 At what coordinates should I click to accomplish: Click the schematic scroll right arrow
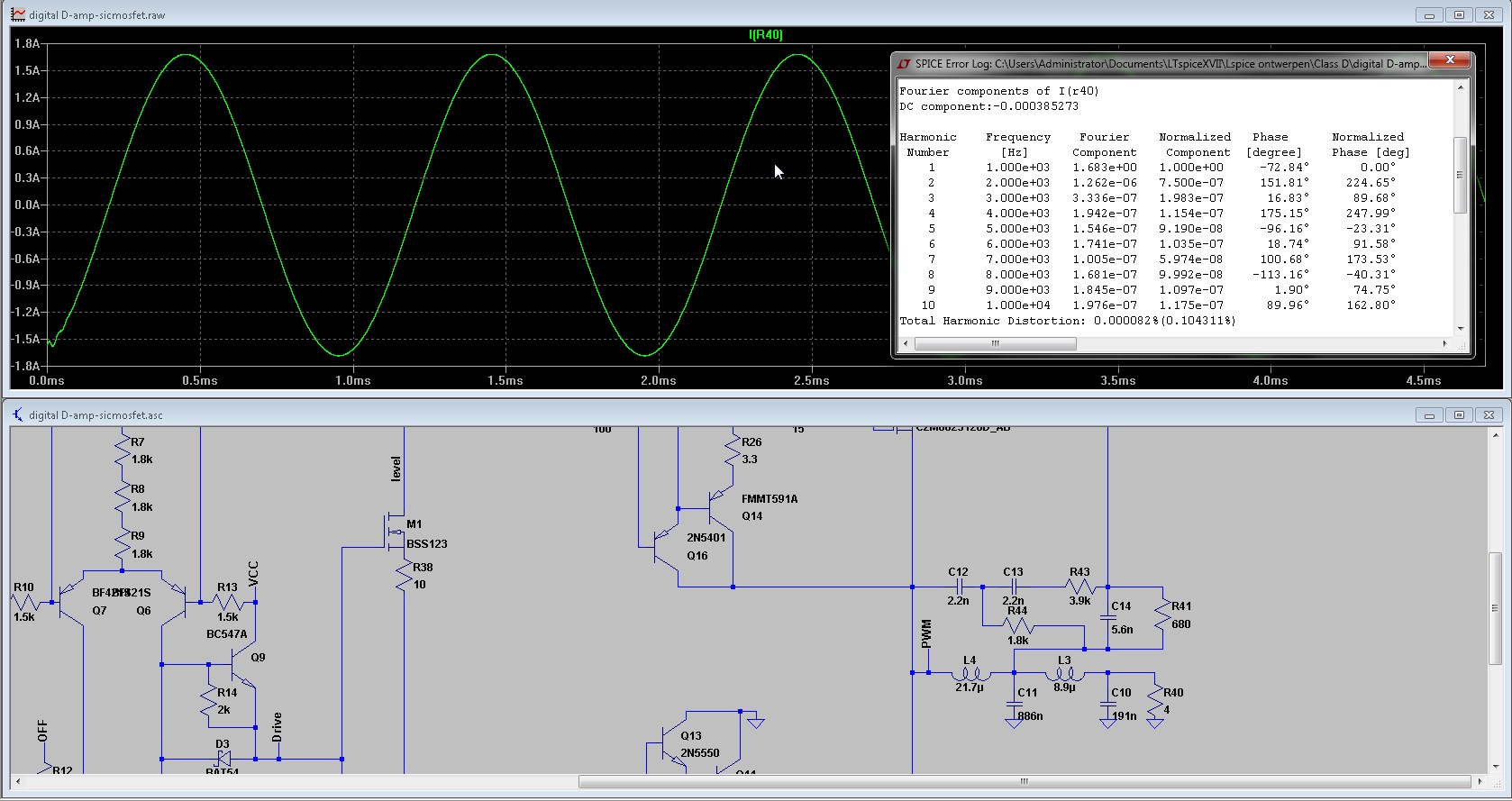click(1480, 781)
